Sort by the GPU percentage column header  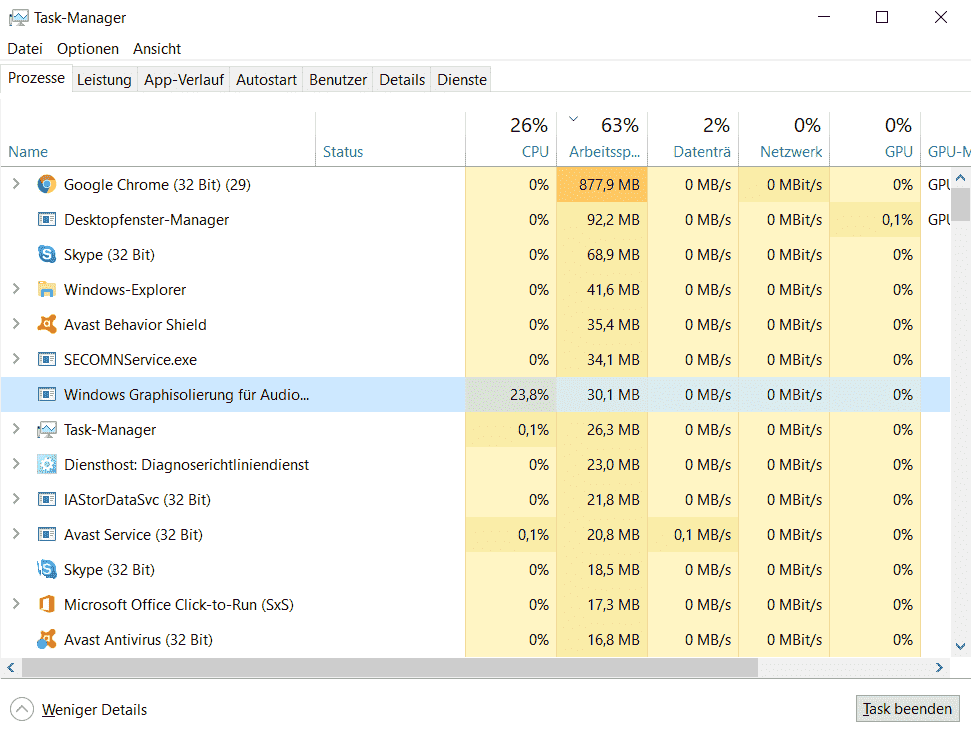(x=875, y=139)
